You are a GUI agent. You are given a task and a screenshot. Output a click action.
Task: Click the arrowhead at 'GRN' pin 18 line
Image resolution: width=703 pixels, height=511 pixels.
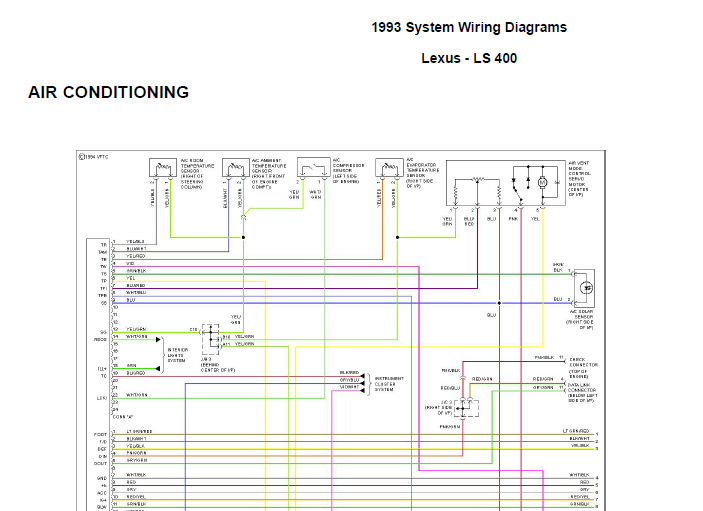coord(158,368)
